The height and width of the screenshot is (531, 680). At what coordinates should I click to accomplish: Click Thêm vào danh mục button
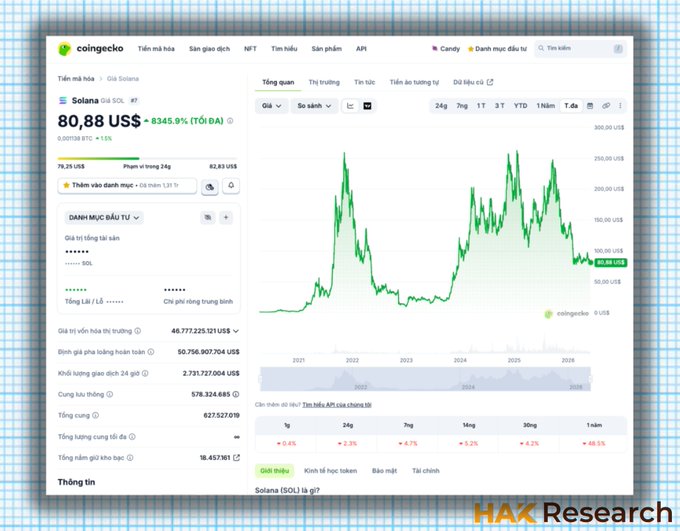coord(127,186)
